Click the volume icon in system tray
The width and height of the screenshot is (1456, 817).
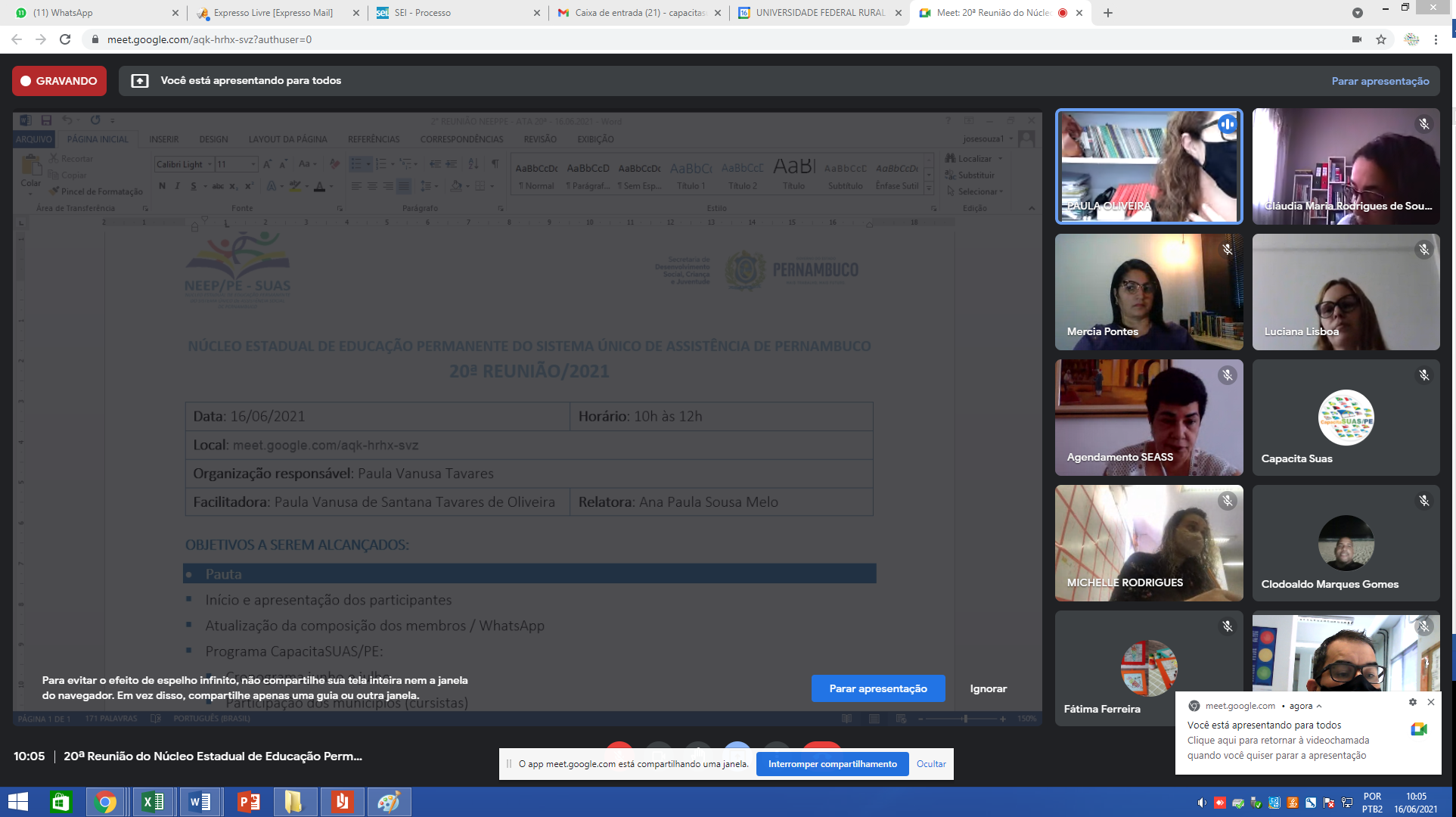tap(1201, 803)
